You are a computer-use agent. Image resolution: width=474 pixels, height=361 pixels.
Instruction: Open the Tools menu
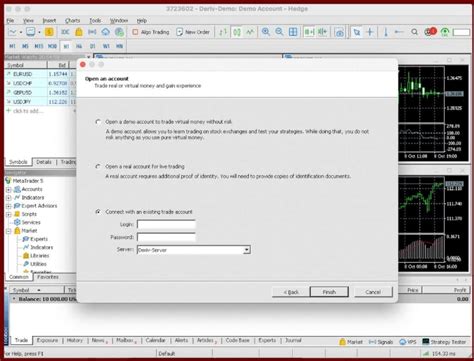(x=95, y=21)
